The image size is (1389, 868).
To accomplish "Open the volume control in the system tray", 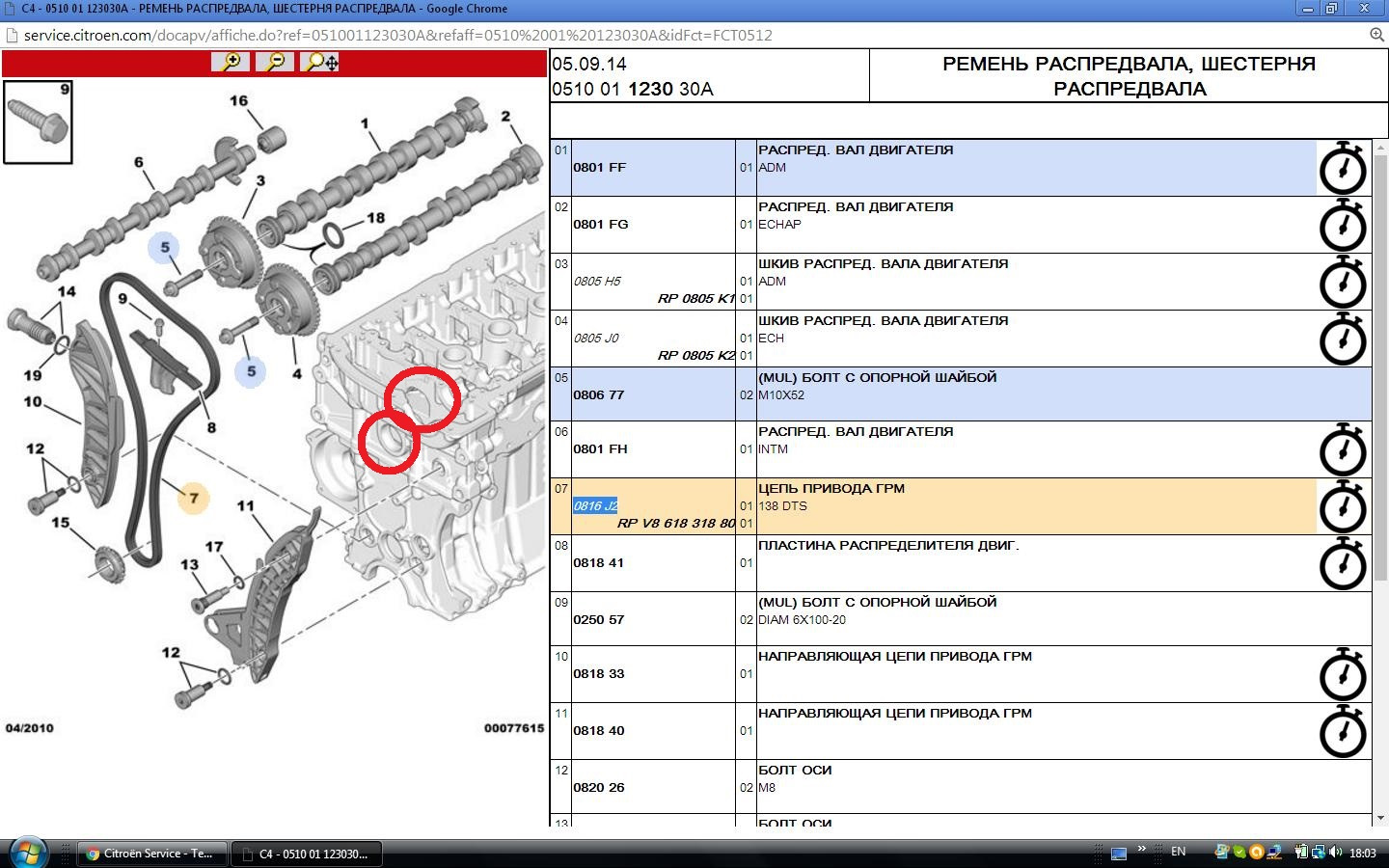I will (1336, 853).
